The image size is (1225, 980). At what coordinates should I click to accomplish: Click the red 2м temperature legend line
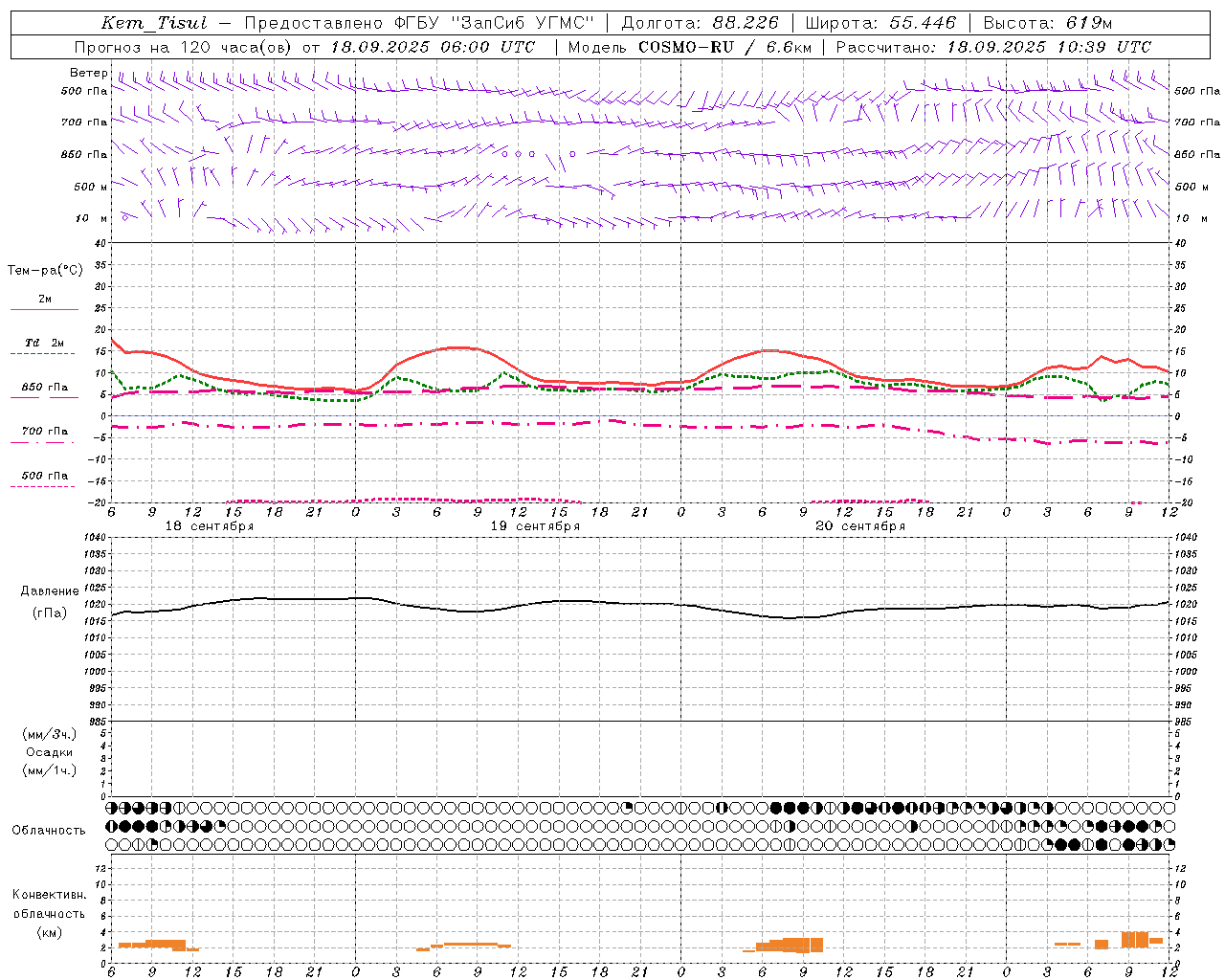pyautogui.click(x=44, y=309)
